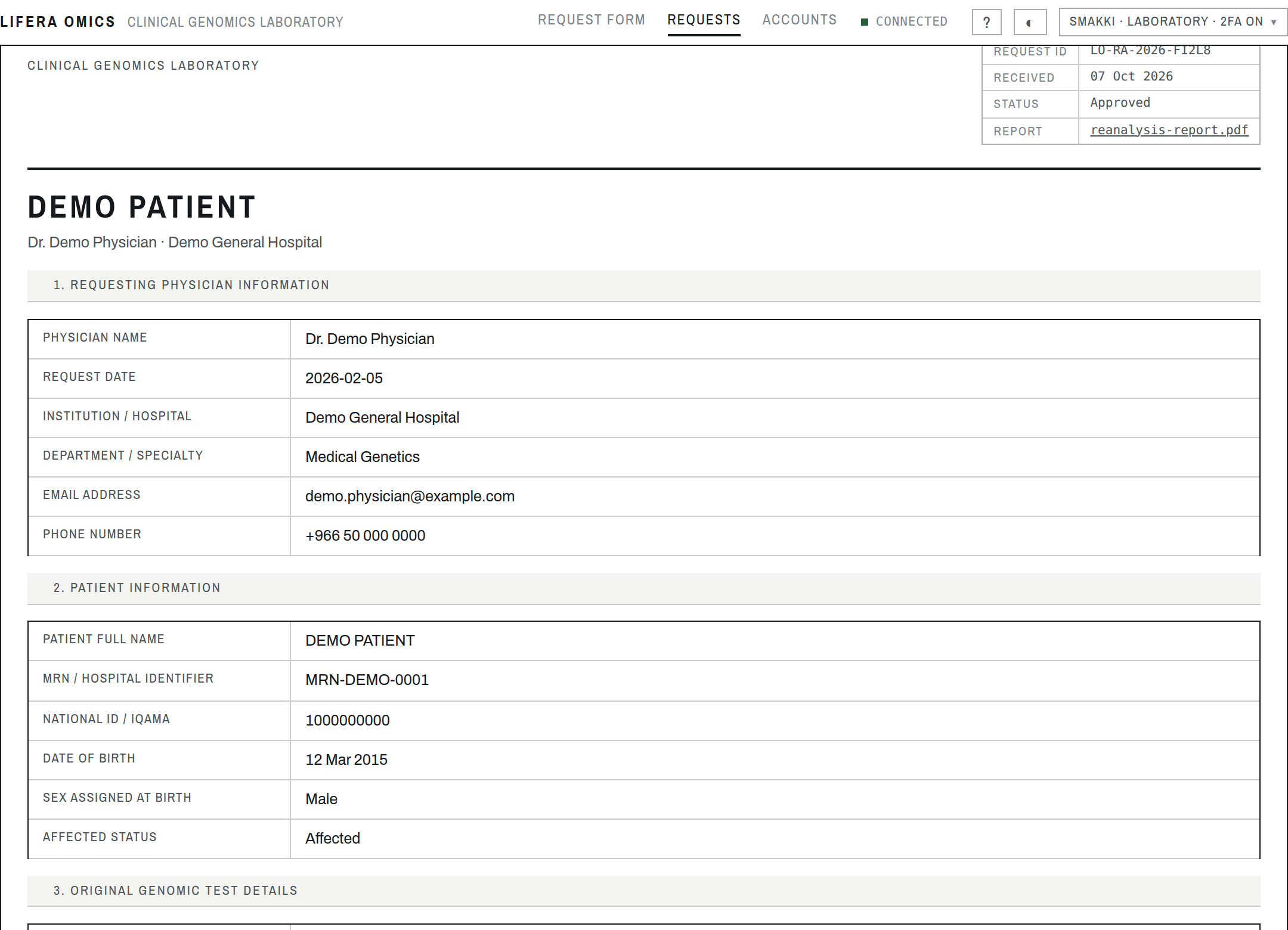Click the Demo General Hospital institution value
This screenshot has height=930, width=1288.
point(382,417)
